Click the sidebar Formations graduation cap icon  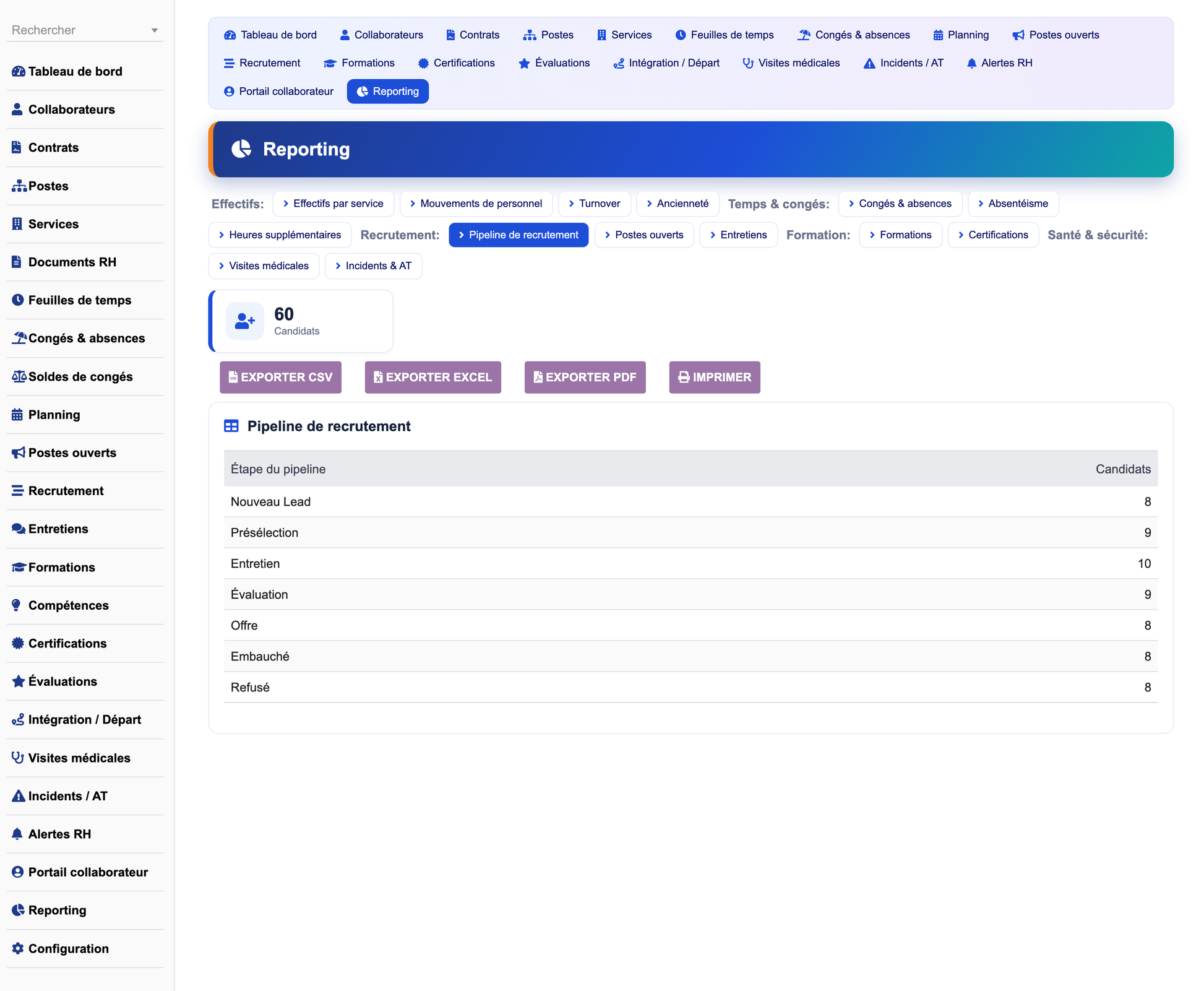click(19, 568)
